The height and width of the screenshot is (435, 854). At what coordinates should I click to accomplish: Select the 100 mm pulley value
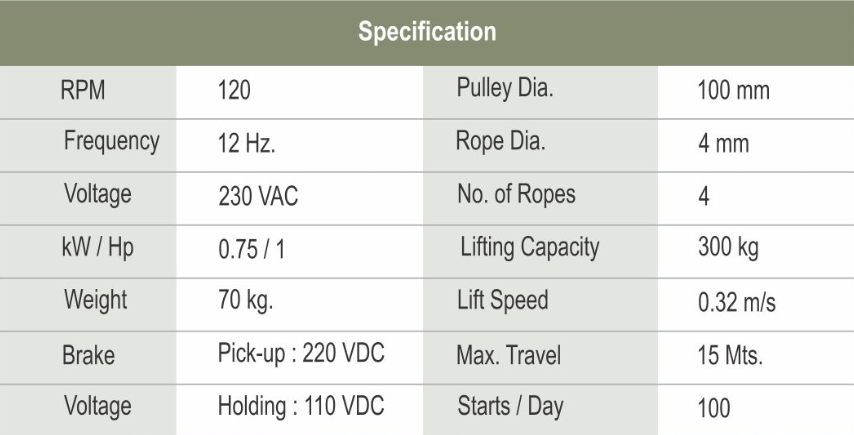point(734,90)
